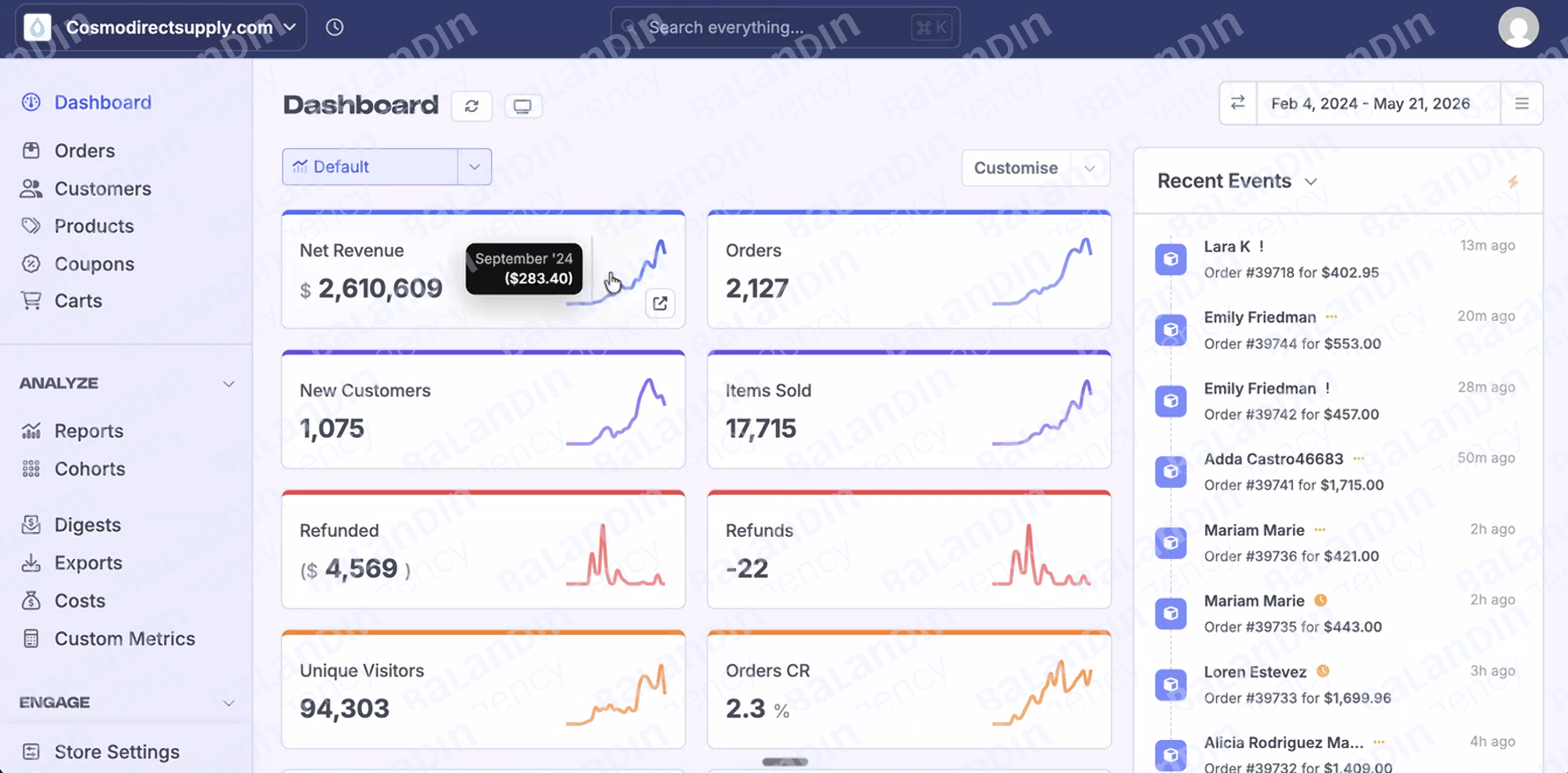Viewport: 1568px width, 773px height.
Task: Click the Coupons percent icon
Action: (x=31, y=263)
